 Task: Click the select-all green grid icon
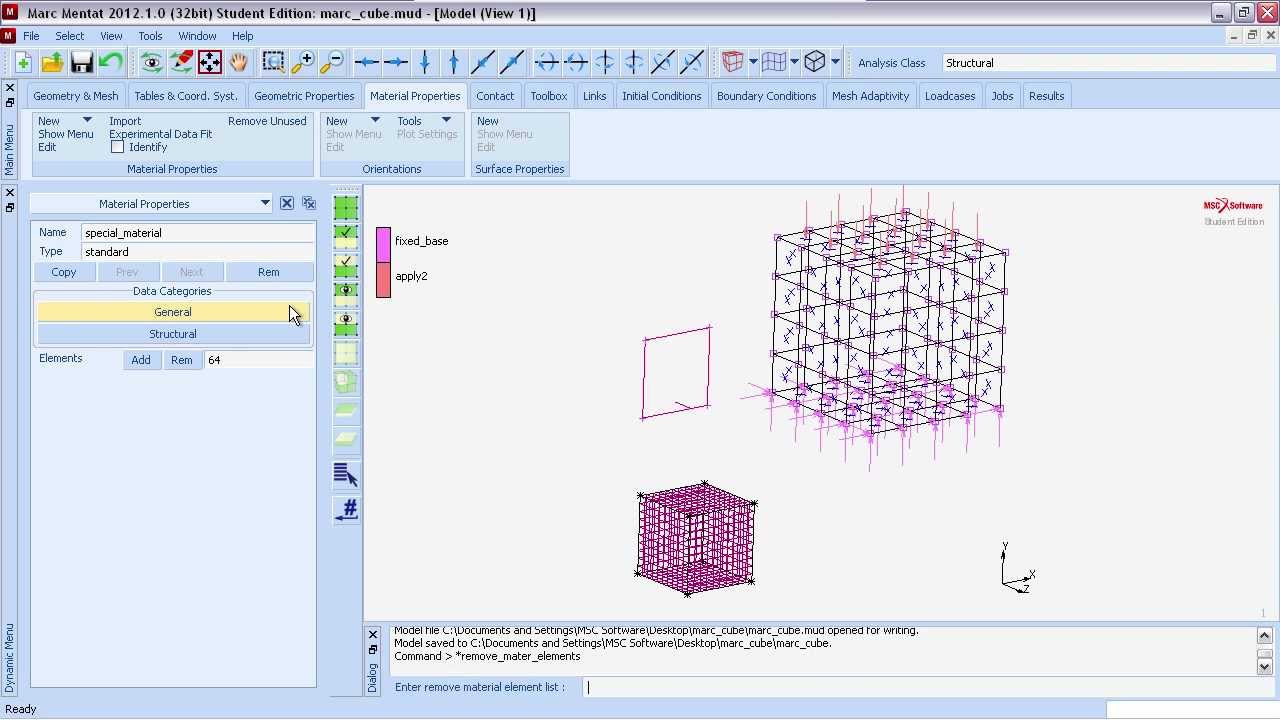[x=346, y=208]
